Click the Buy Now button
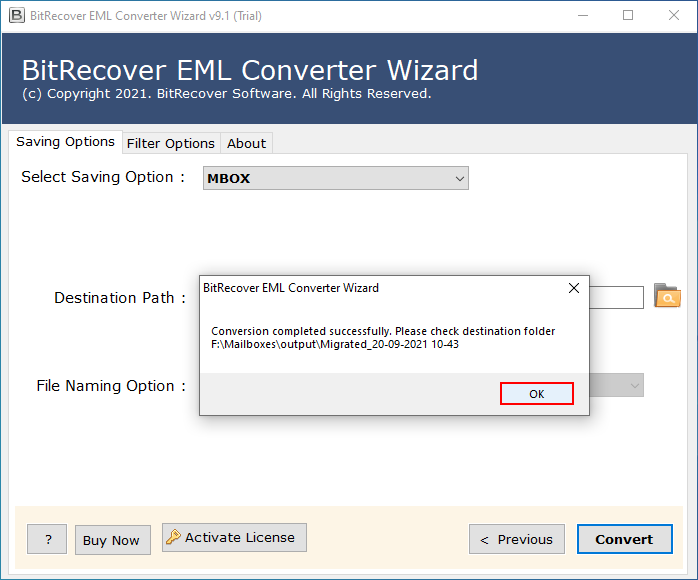The width and height of the screenshot is (698, 580). pyautogui.click(x=113, y=540)
